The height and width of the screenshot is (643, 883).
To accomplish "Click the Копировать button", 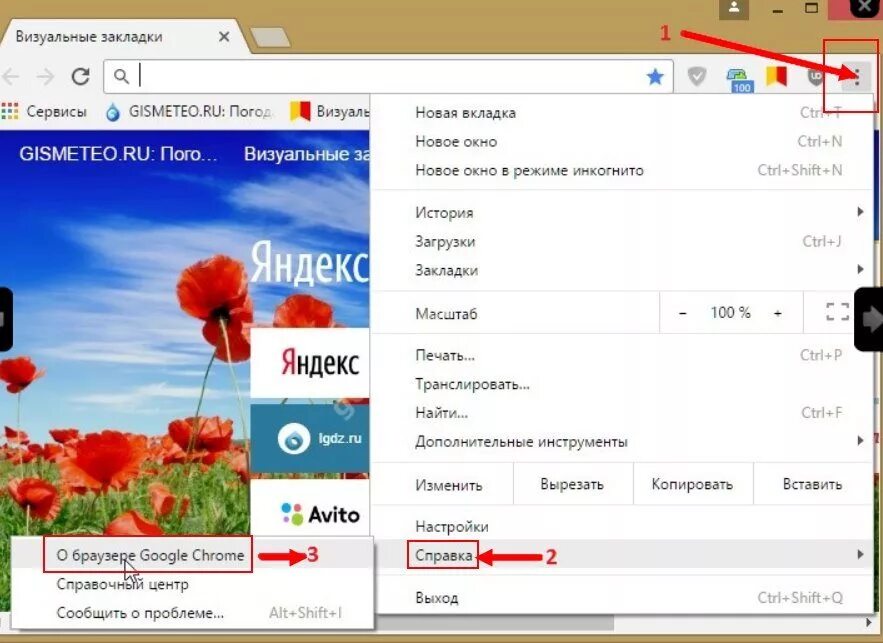I will pos(693,484).
